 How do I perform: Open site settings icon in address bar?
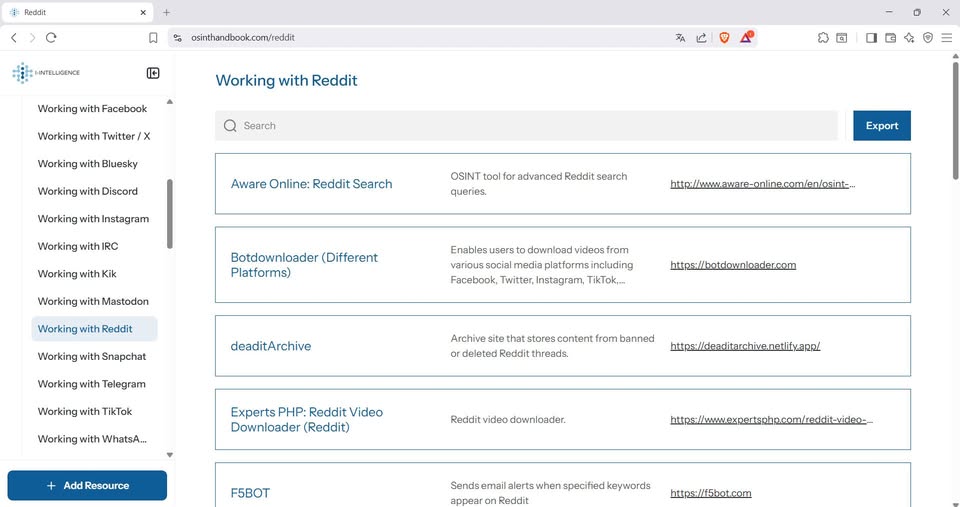(x=178, y=37)
